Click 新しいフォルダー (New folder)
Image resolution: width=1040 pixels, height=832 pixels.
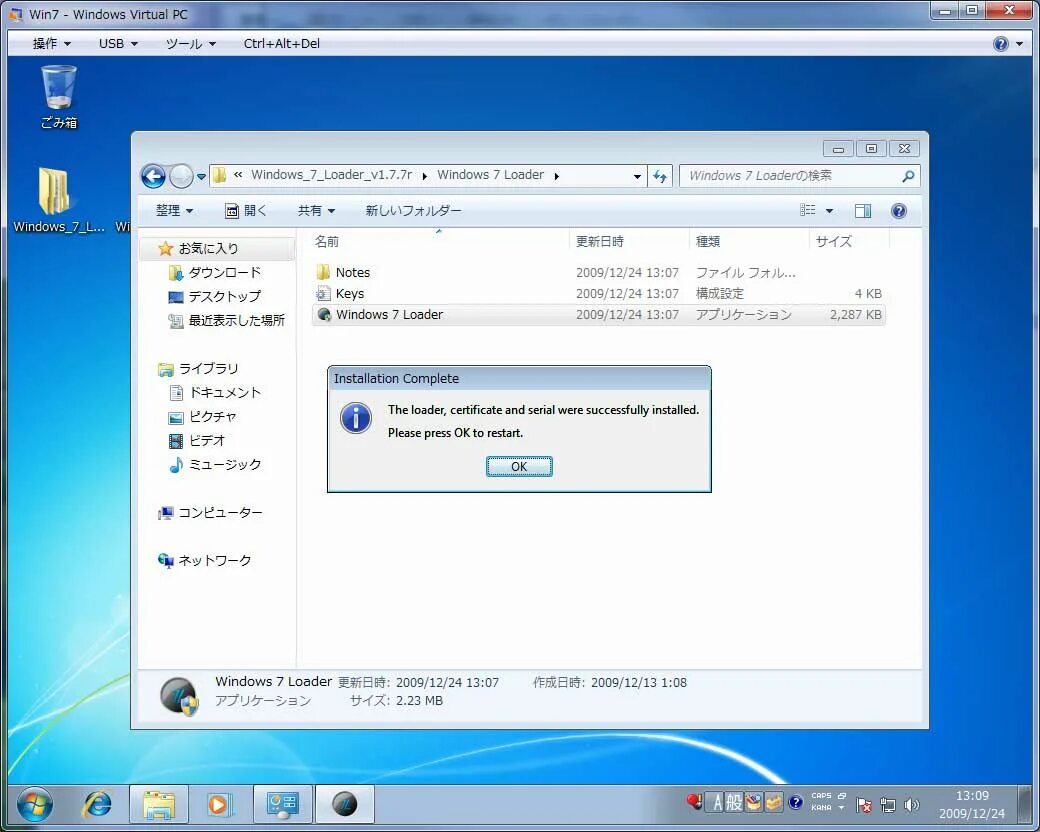click(413, 210)
